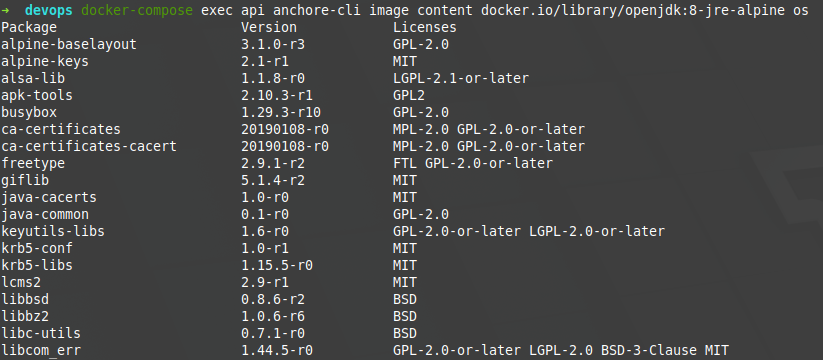Select the alsa-lib package entry
Image resolution: width=823 pixels, height=360 pixels.
pos(33,78)
